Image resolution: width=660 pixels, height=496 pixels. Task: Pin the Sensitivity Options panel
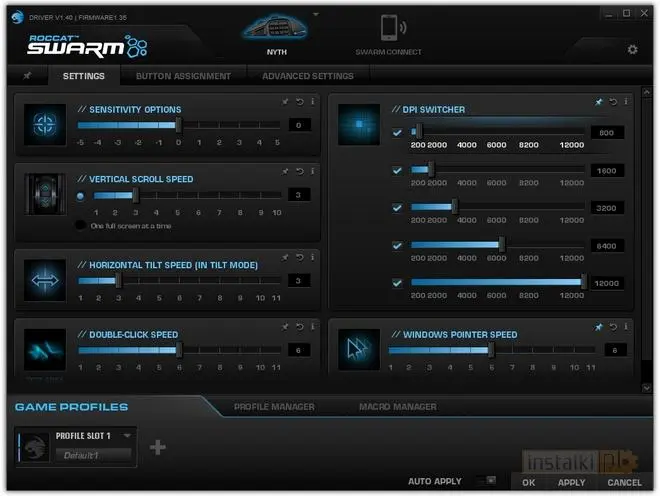pyautogui.click(x=285, y=101)
